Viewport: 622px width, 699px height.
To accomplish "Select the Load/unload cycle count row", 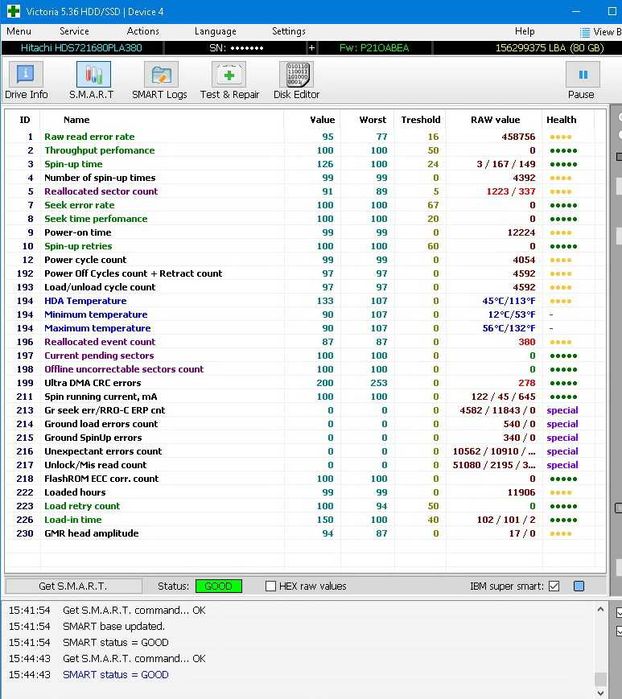I will (305, 287).
